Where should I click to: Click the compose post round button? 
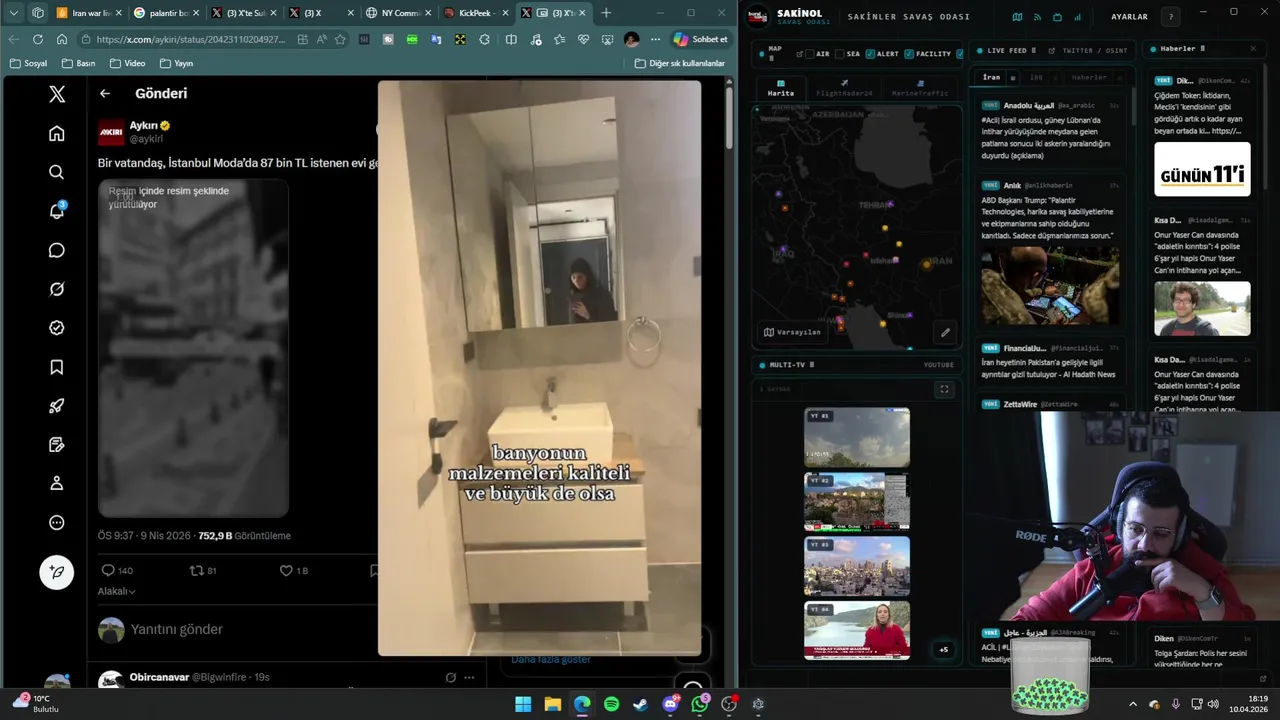(x=57, y=572)
